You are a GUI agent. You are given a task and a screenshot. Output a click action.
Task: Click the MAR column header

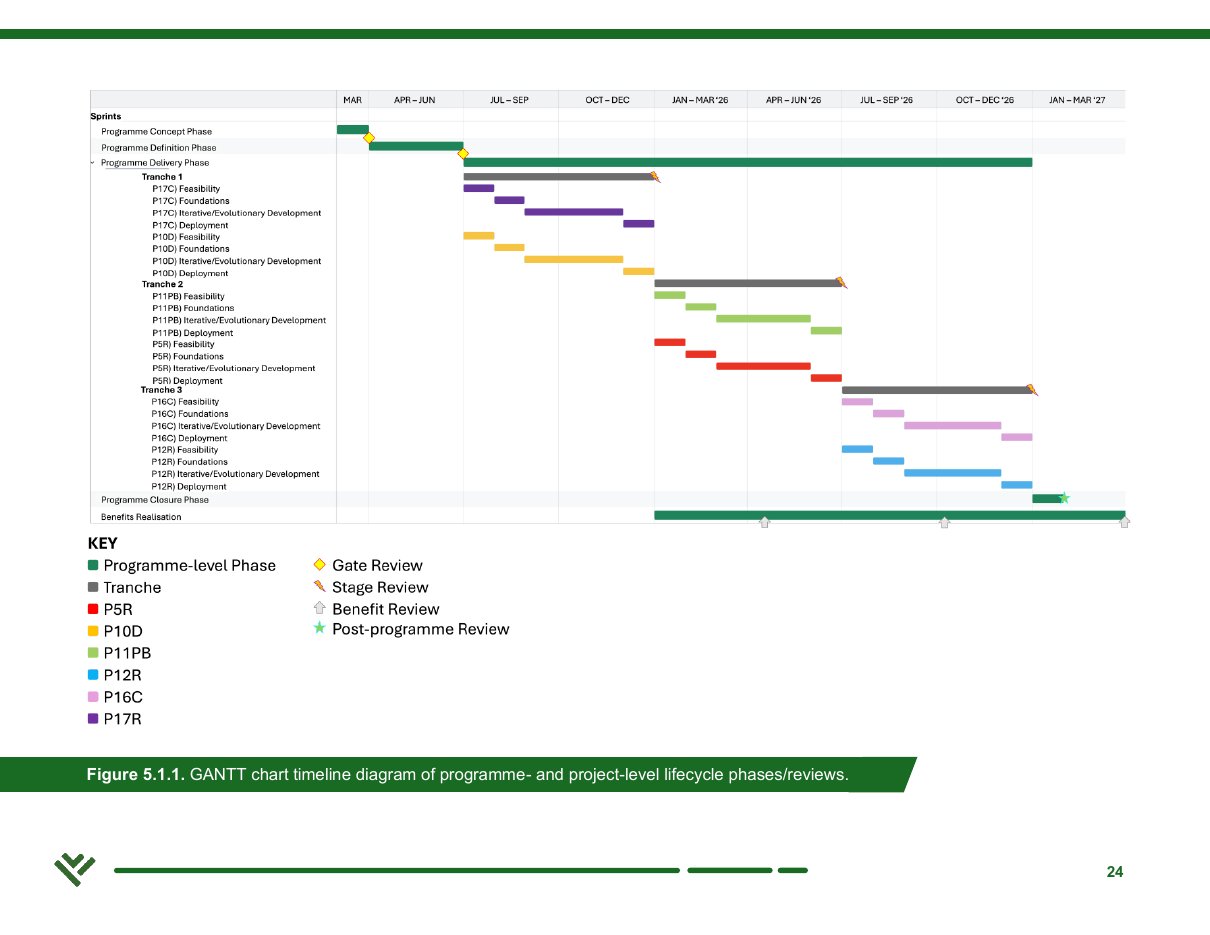tap(353, 100)
